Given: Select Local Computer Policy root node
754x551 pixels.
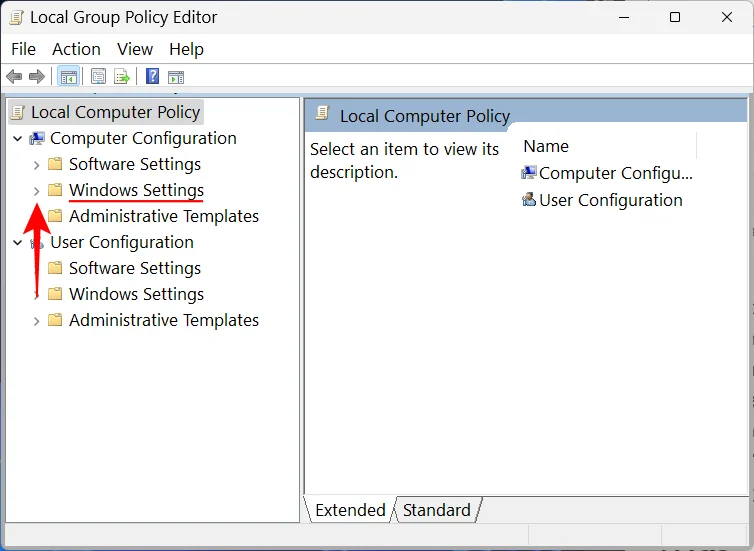Looking at the screenshot, I should pos(115,112).
